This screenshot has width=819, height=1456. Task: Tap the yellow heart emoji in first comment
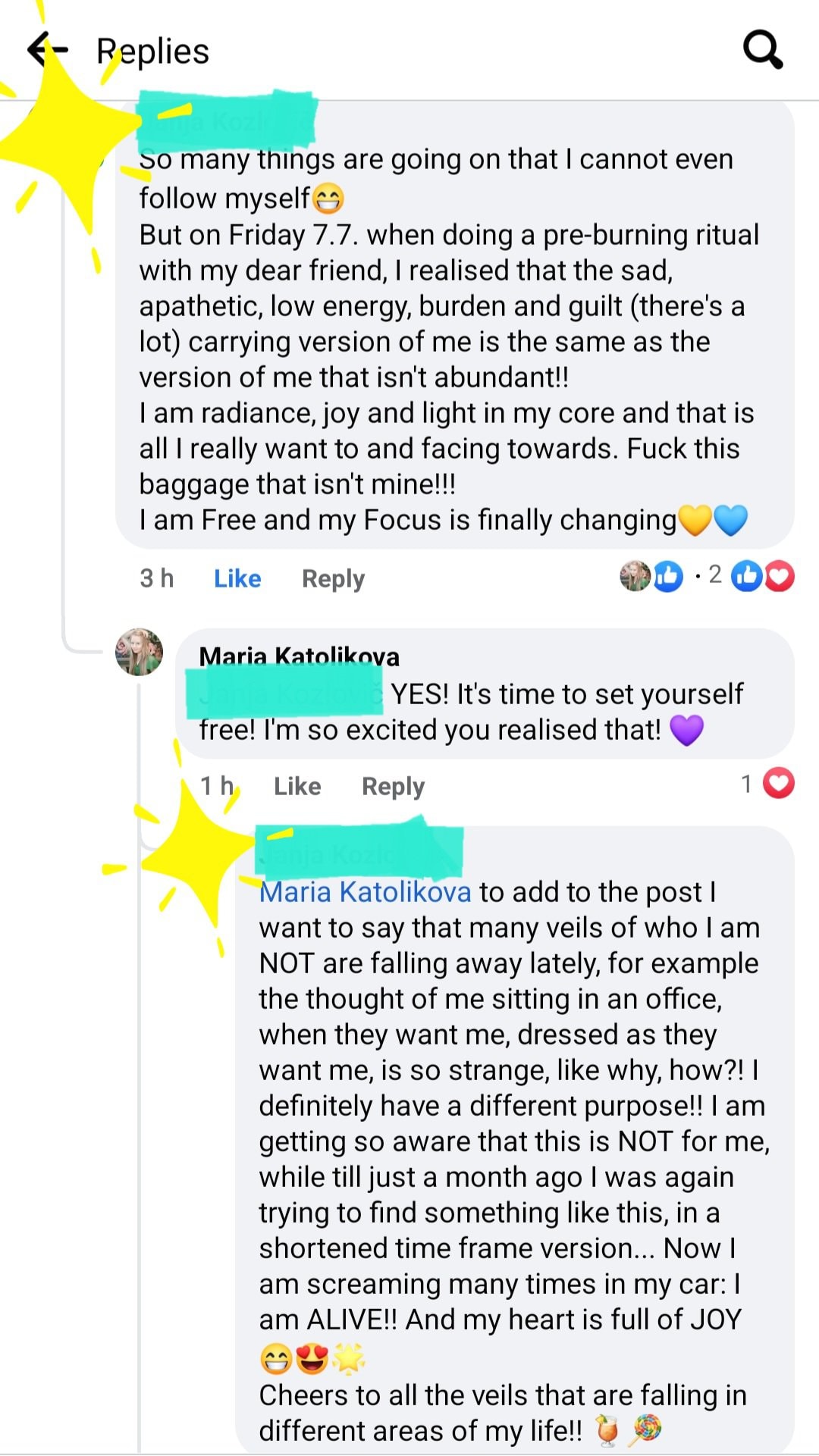tap(695, 521)
